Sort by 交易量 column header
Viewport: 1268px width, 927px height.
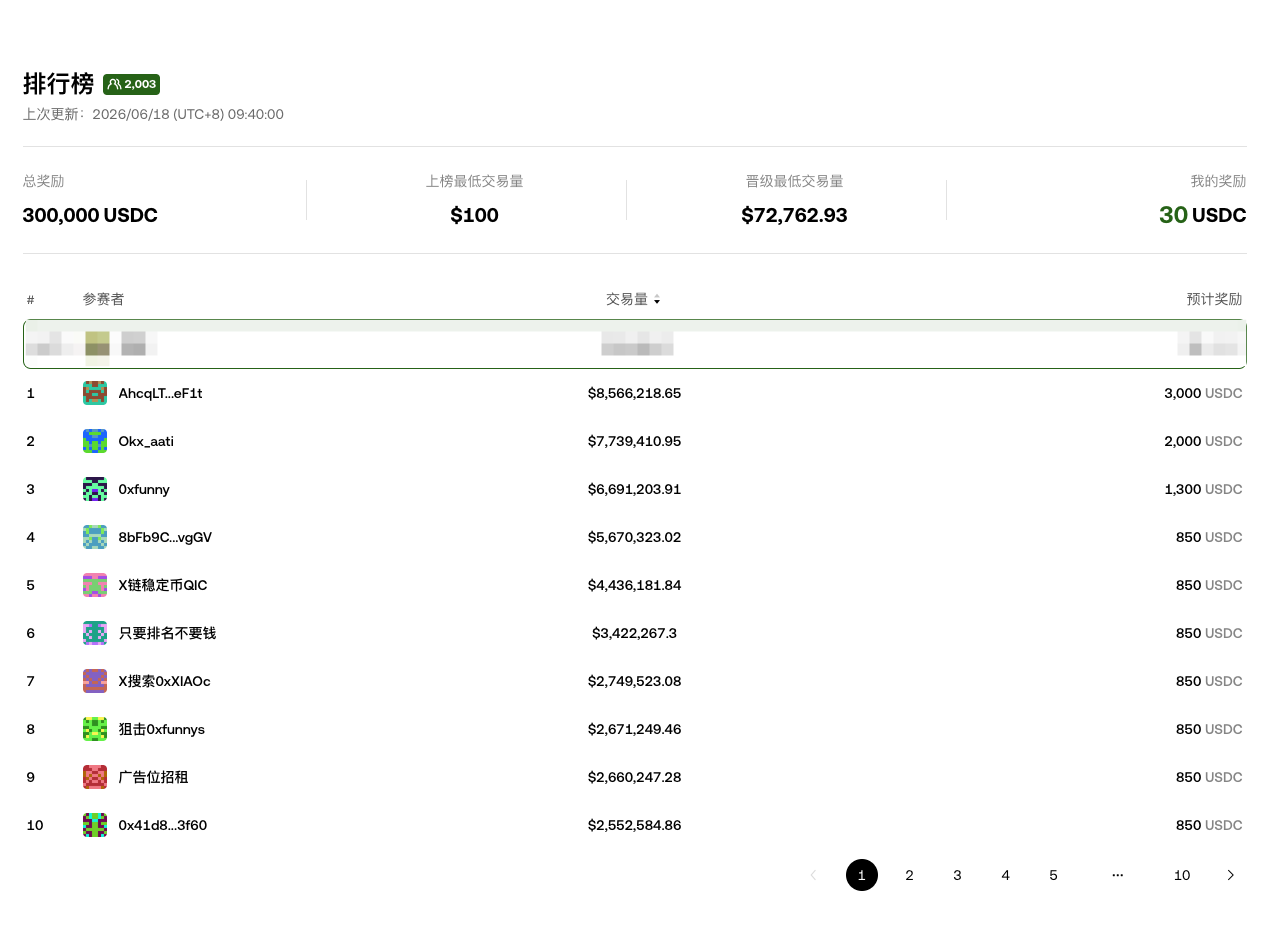[633, 299]
